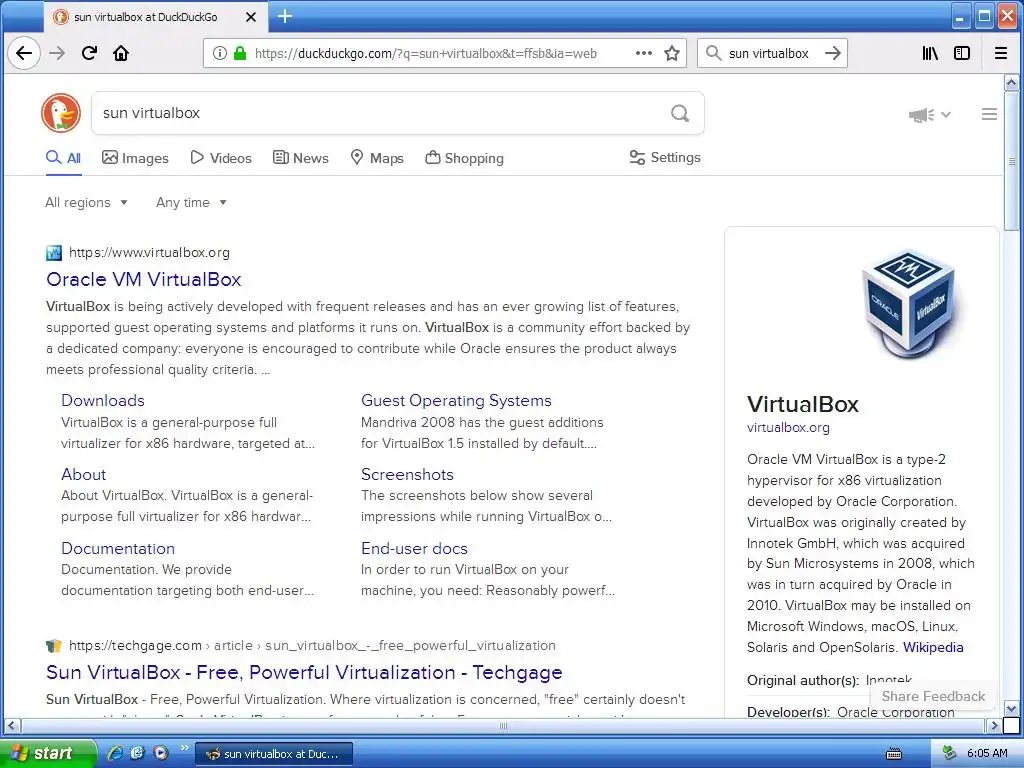This screenshot has width=1024, height=768.
Task: Click horizontal scrollbar right arrow
Action: (x=993, y=725)
